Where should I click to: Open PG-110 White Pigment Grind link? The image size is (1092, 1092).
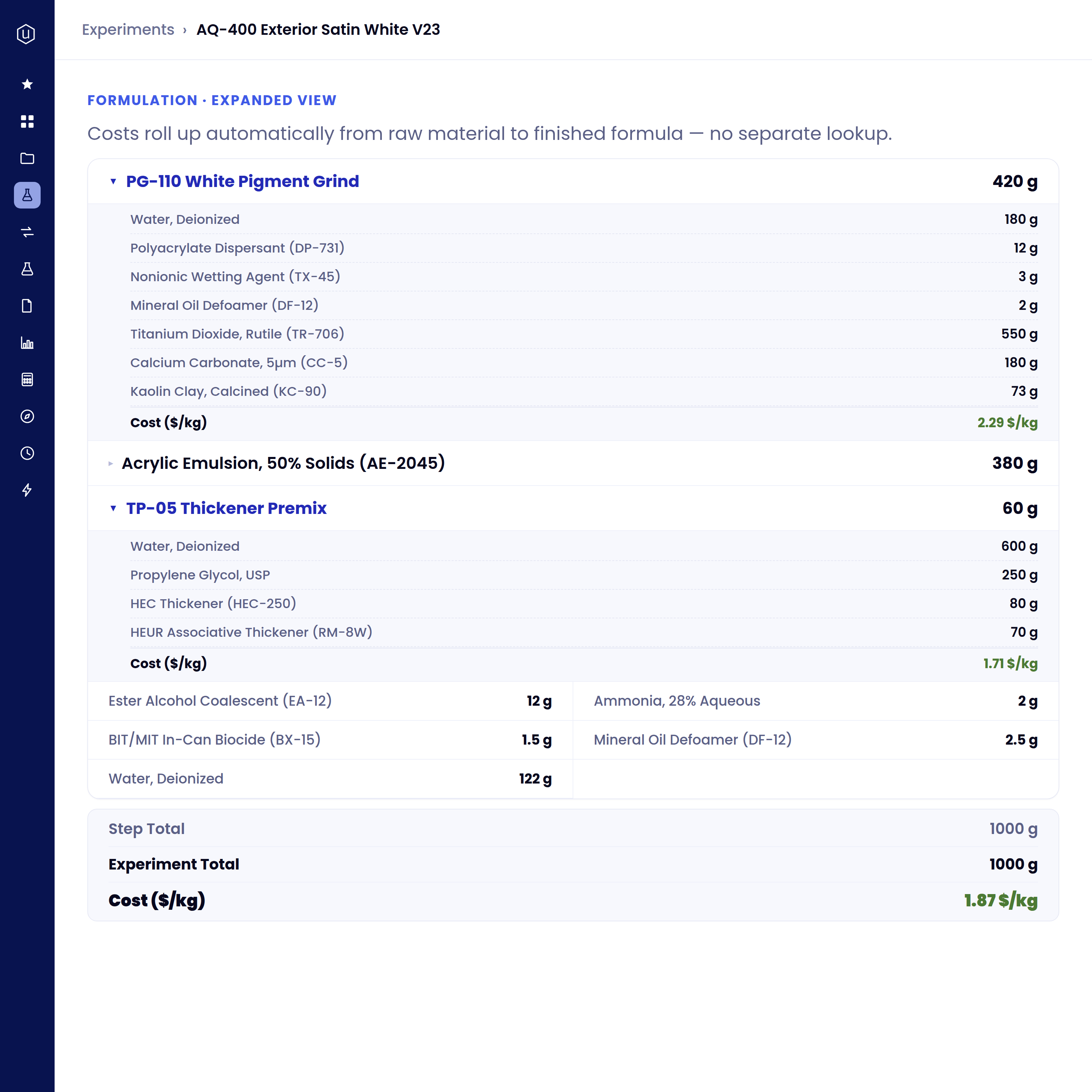[x=243, y=182]
